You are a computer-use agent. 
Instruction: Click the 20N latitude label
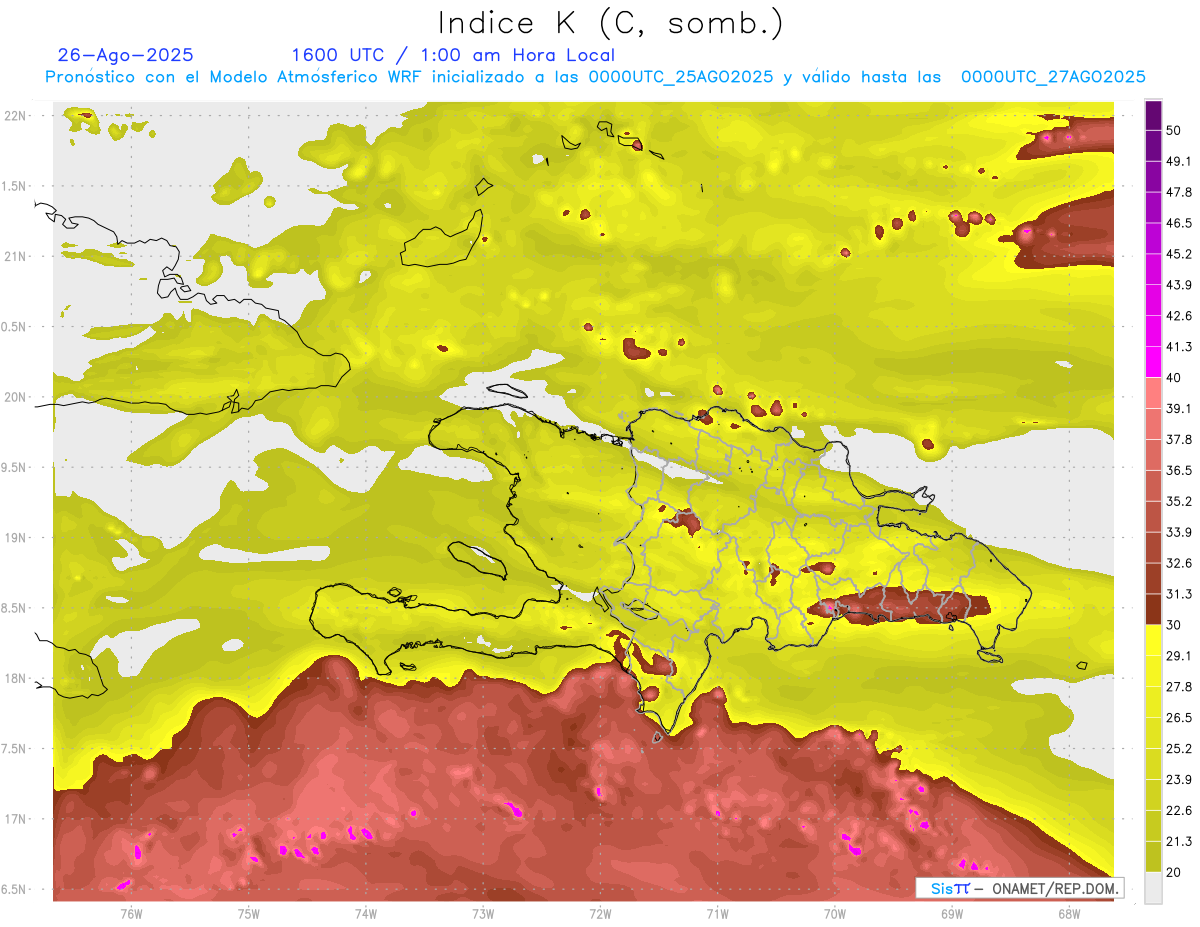[x=17, y=398]
